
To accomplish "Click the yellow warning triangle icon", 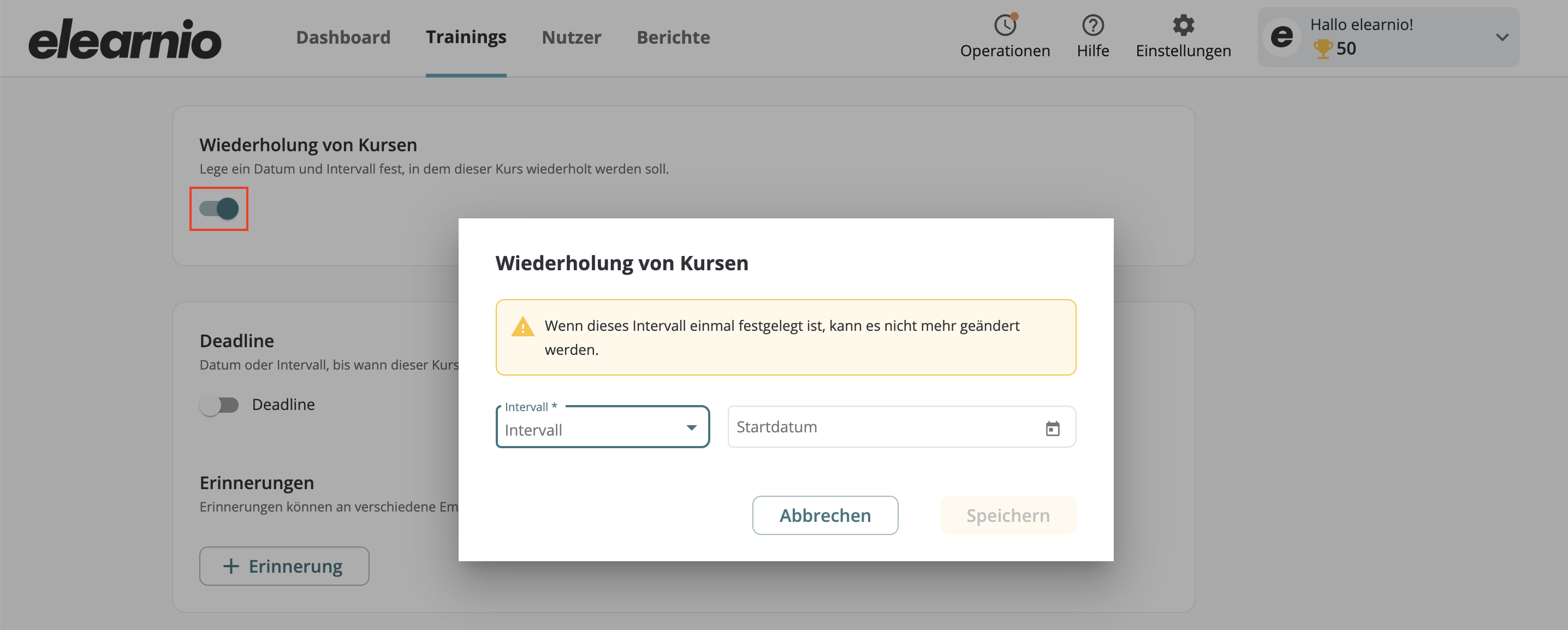I will (522, 327).
